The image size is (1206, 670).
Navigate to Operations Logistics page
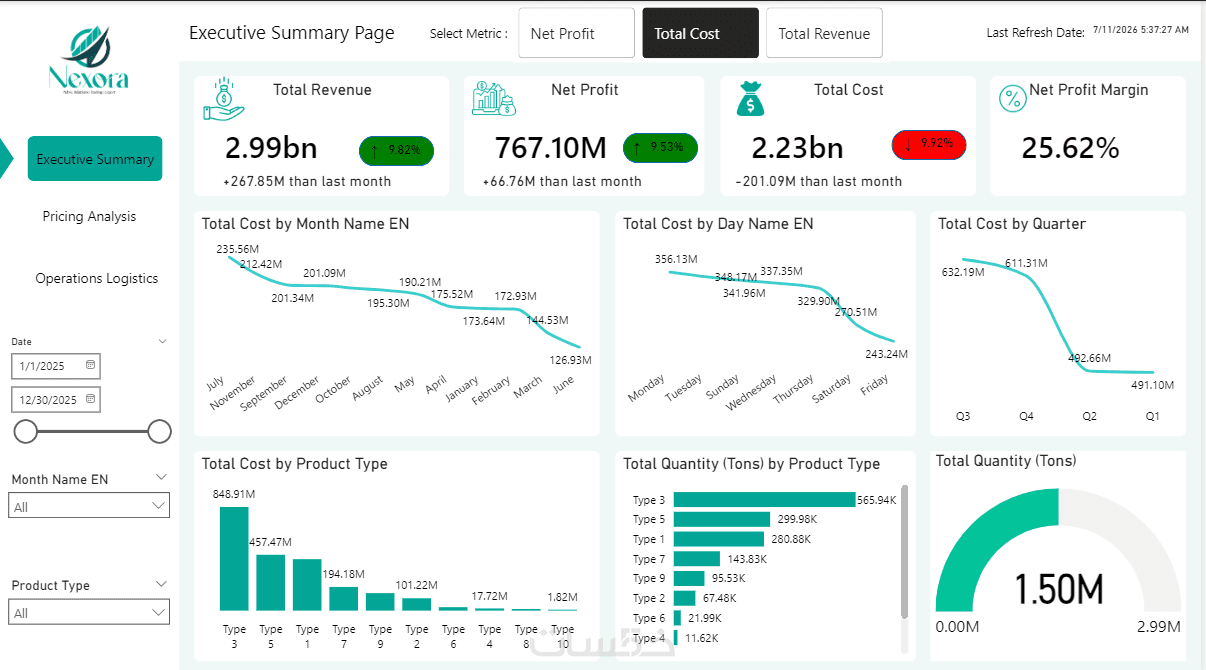click(x=97, y=278)
